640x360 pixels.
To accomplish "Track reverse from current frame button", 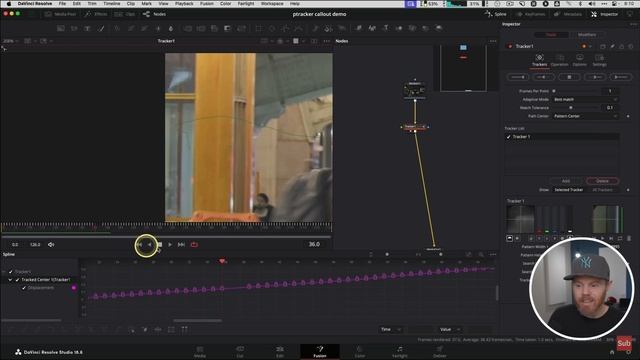I will point(544,77).
